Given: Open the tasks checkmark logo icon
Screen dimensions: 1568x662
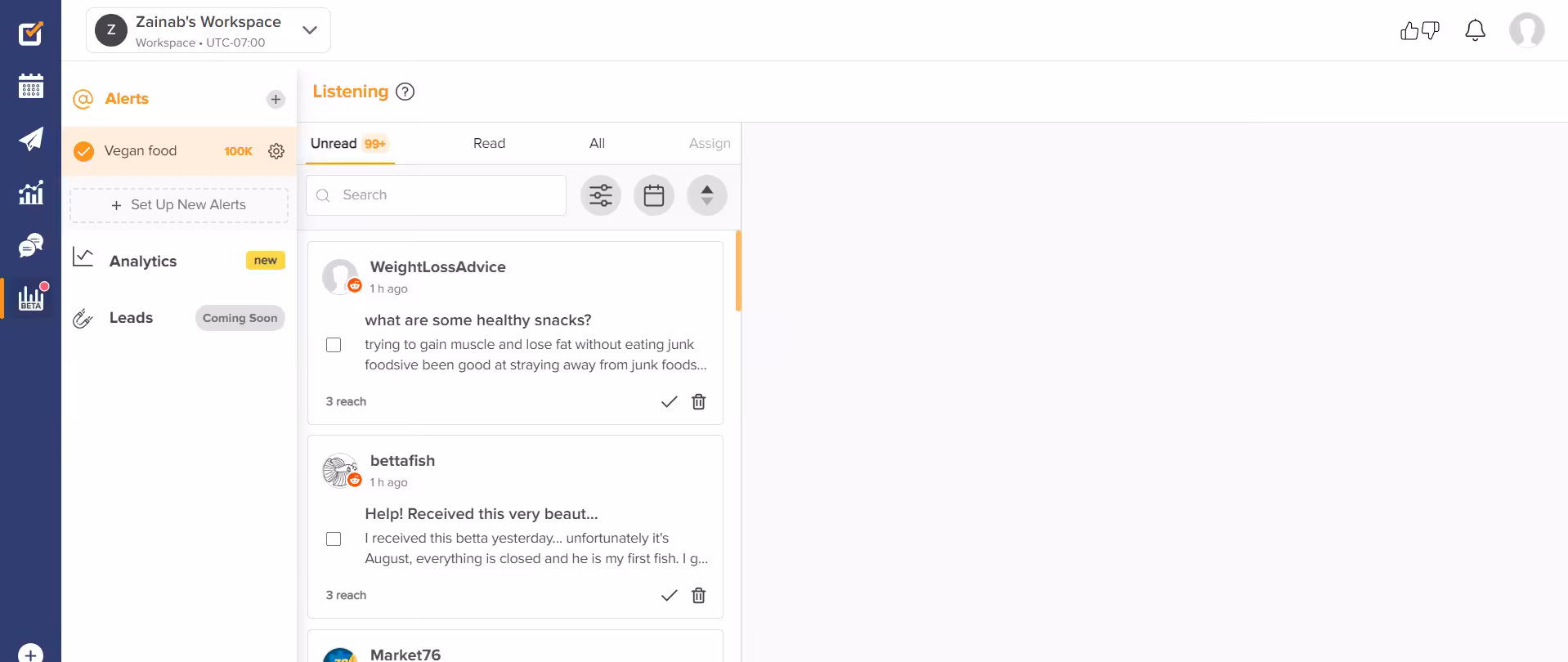Looking at the screenshot, I should pos(30,33).
